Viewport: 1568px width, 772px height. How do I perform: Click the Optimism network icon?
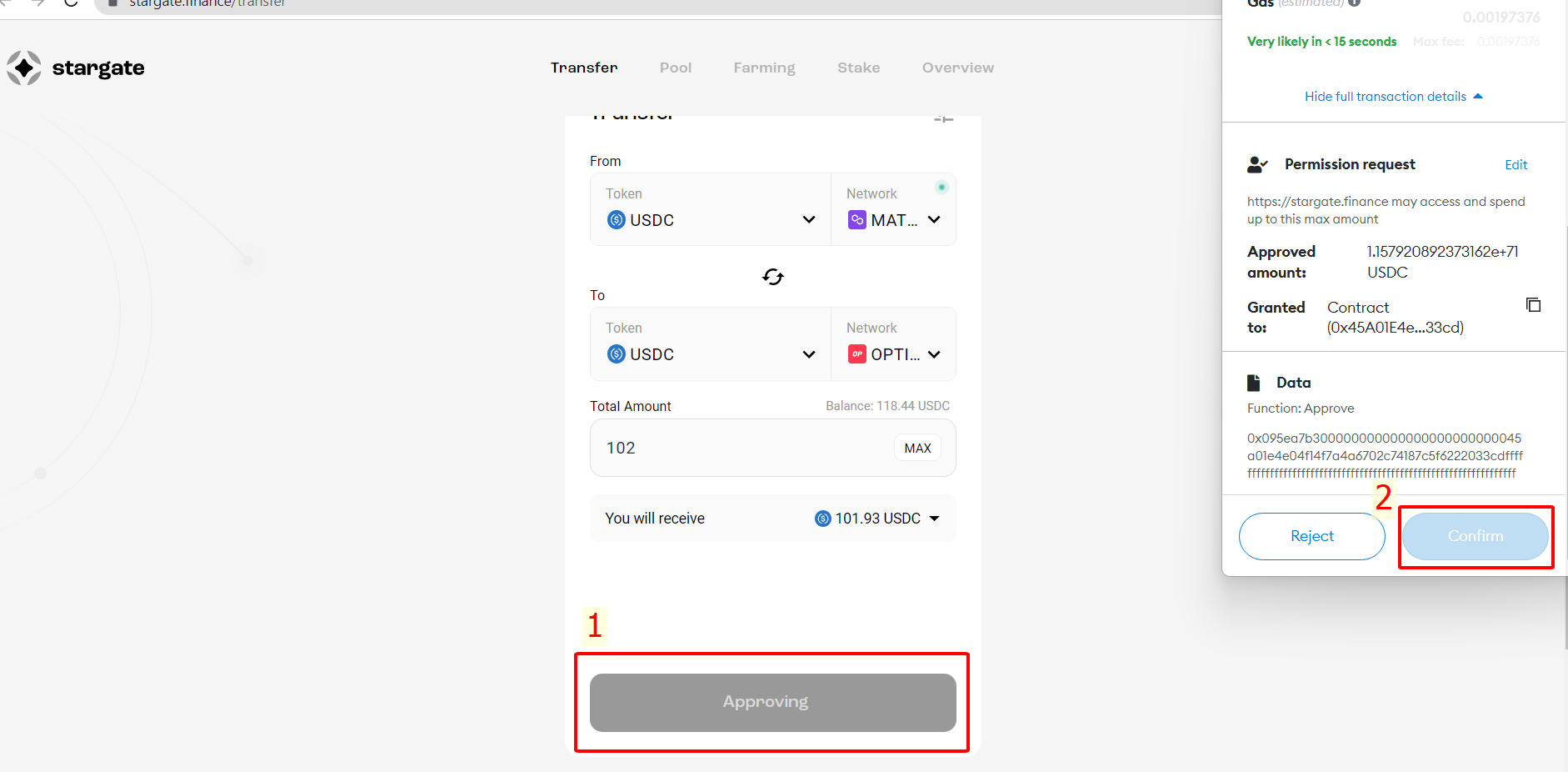(857, 354)
